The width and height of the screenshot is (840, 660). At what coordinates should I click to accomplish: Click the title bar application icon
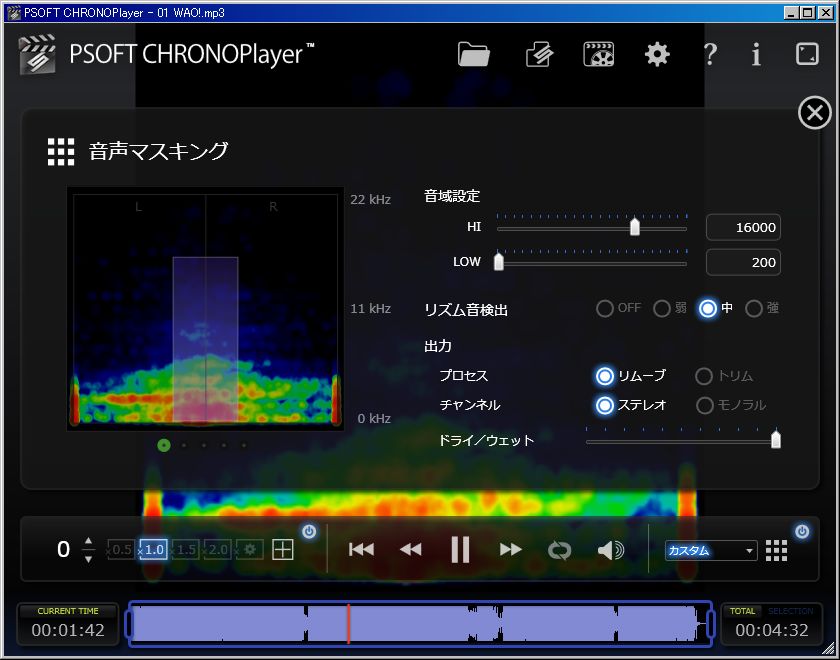(13, 12)
